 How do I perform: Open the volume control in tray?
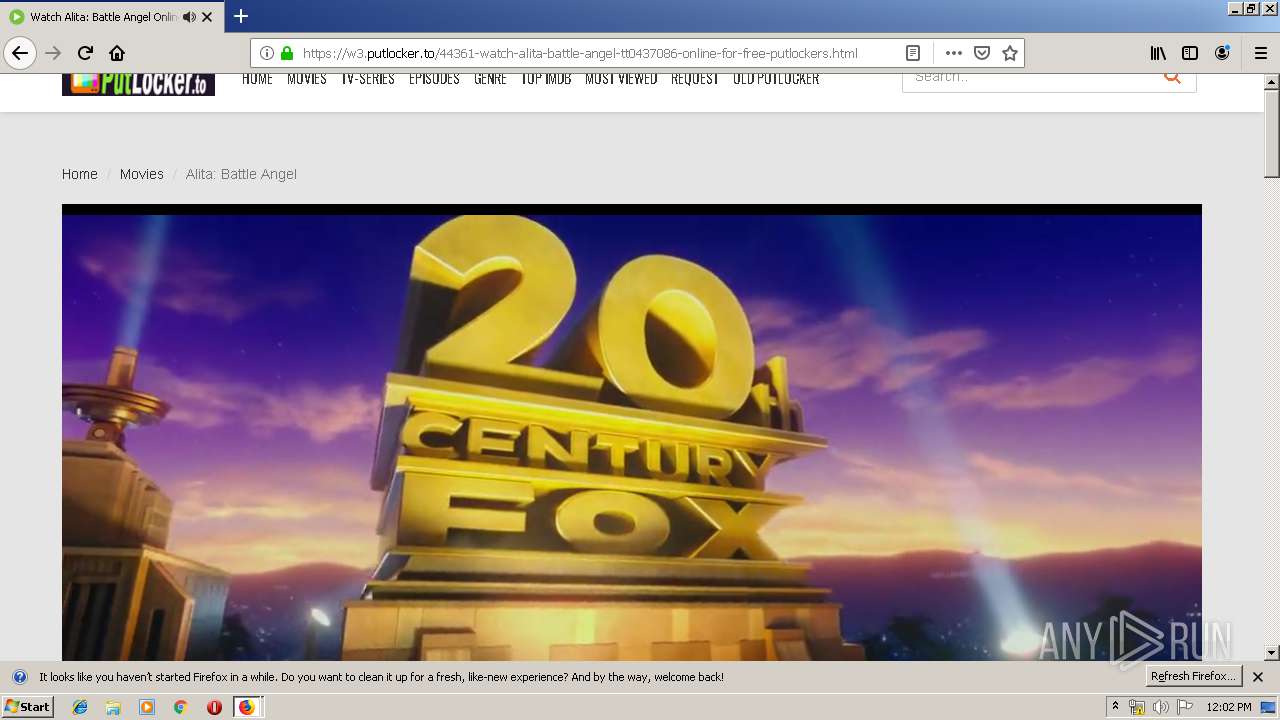pos(1160,707)
